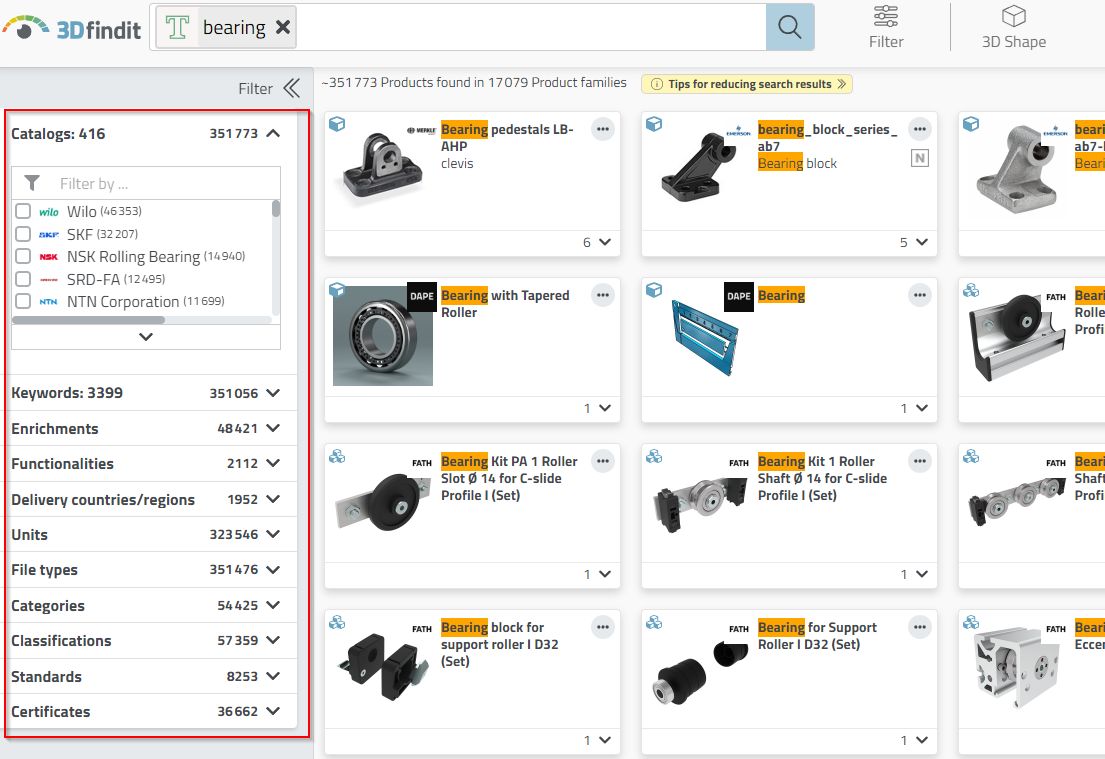This screenshot has width=1105, height=759.
Task: Click the 3Dfindit logo
Action: click(71, 27)
